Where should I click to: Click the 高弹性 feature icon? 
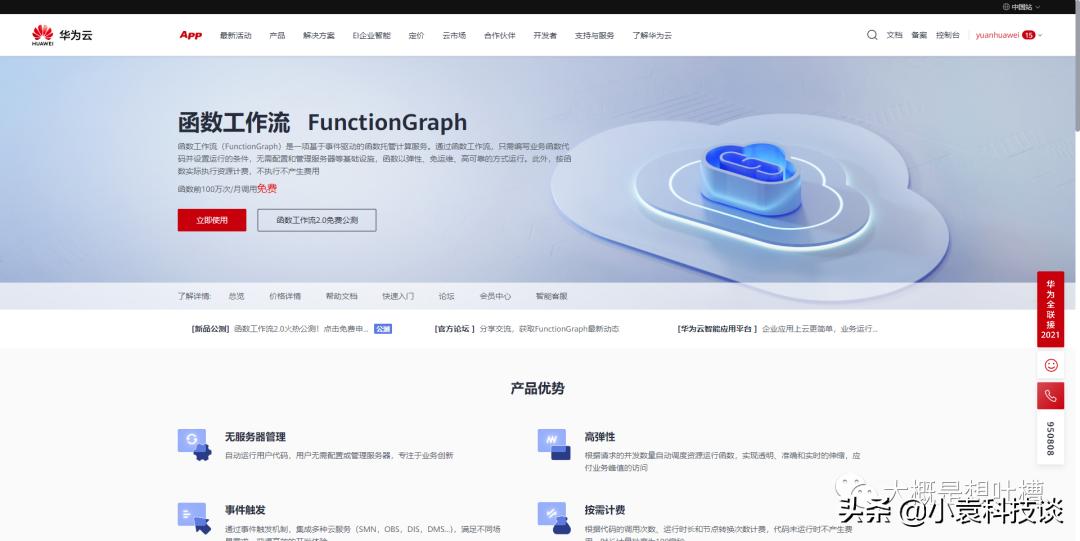[554, 445]
